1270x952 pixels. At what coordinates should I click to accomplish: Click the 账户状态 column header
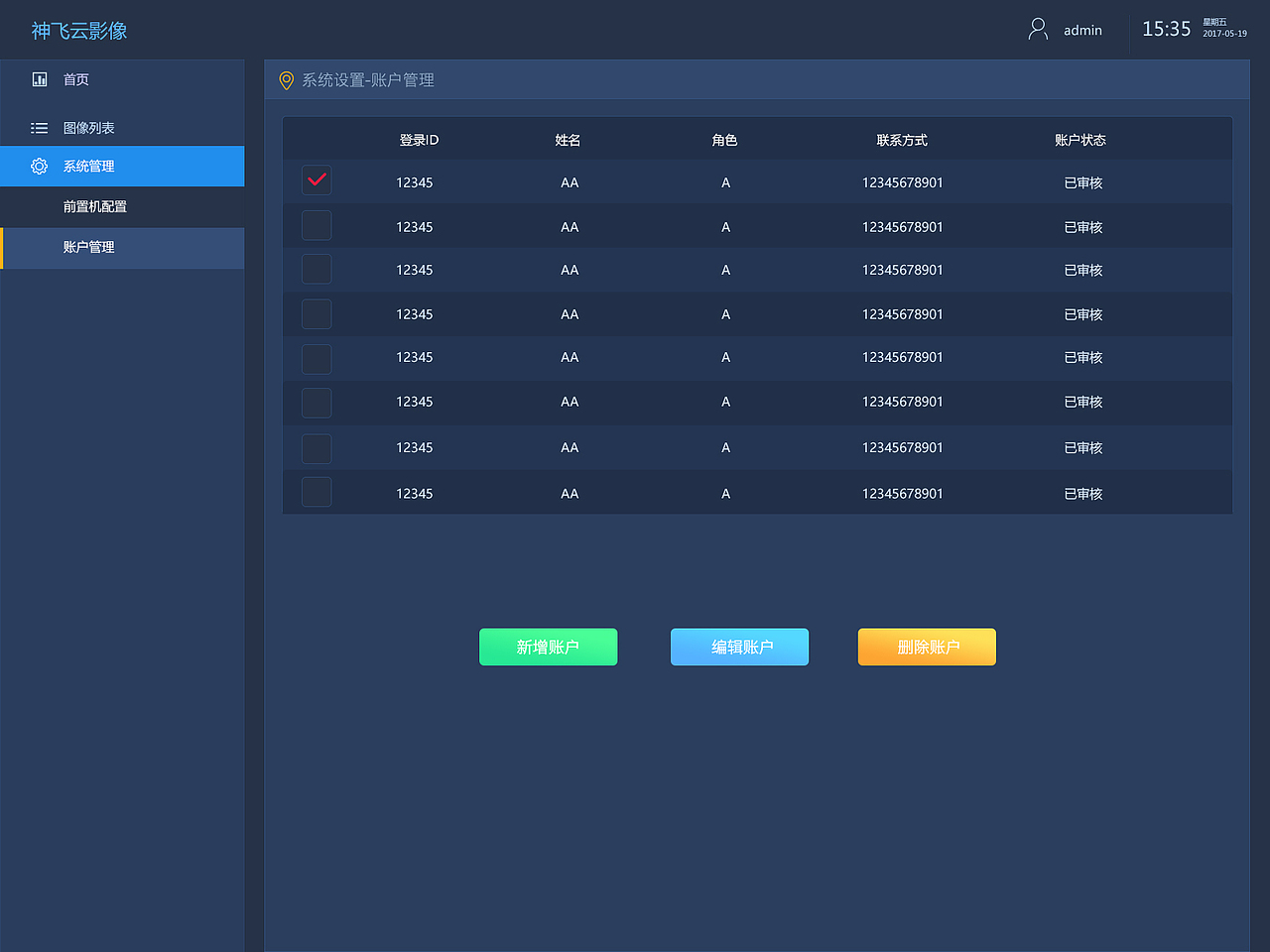point(1080,140)
